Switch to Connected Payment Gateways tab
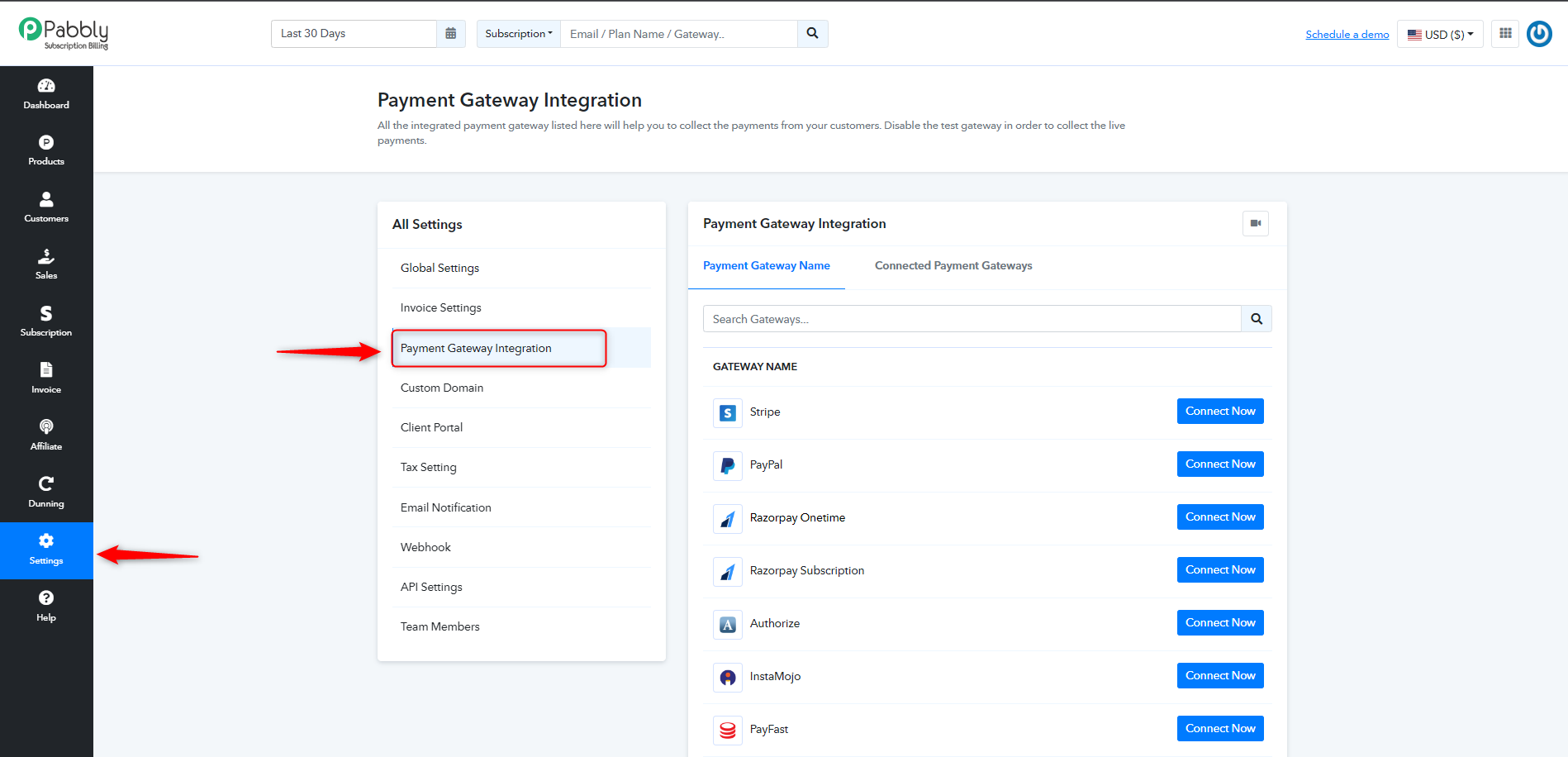1568x757 pixels. pyautogui.click(x=953, y=265)
